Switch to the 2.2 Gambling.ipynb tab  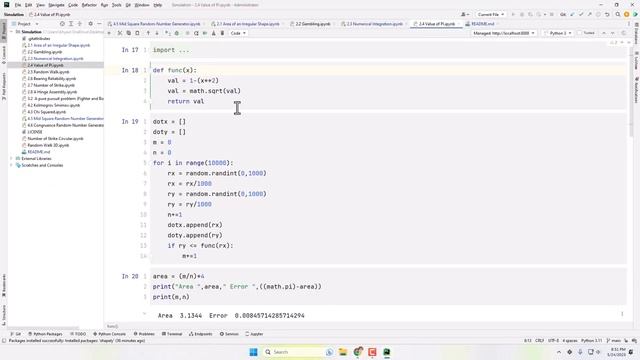(x=313, y=24)
